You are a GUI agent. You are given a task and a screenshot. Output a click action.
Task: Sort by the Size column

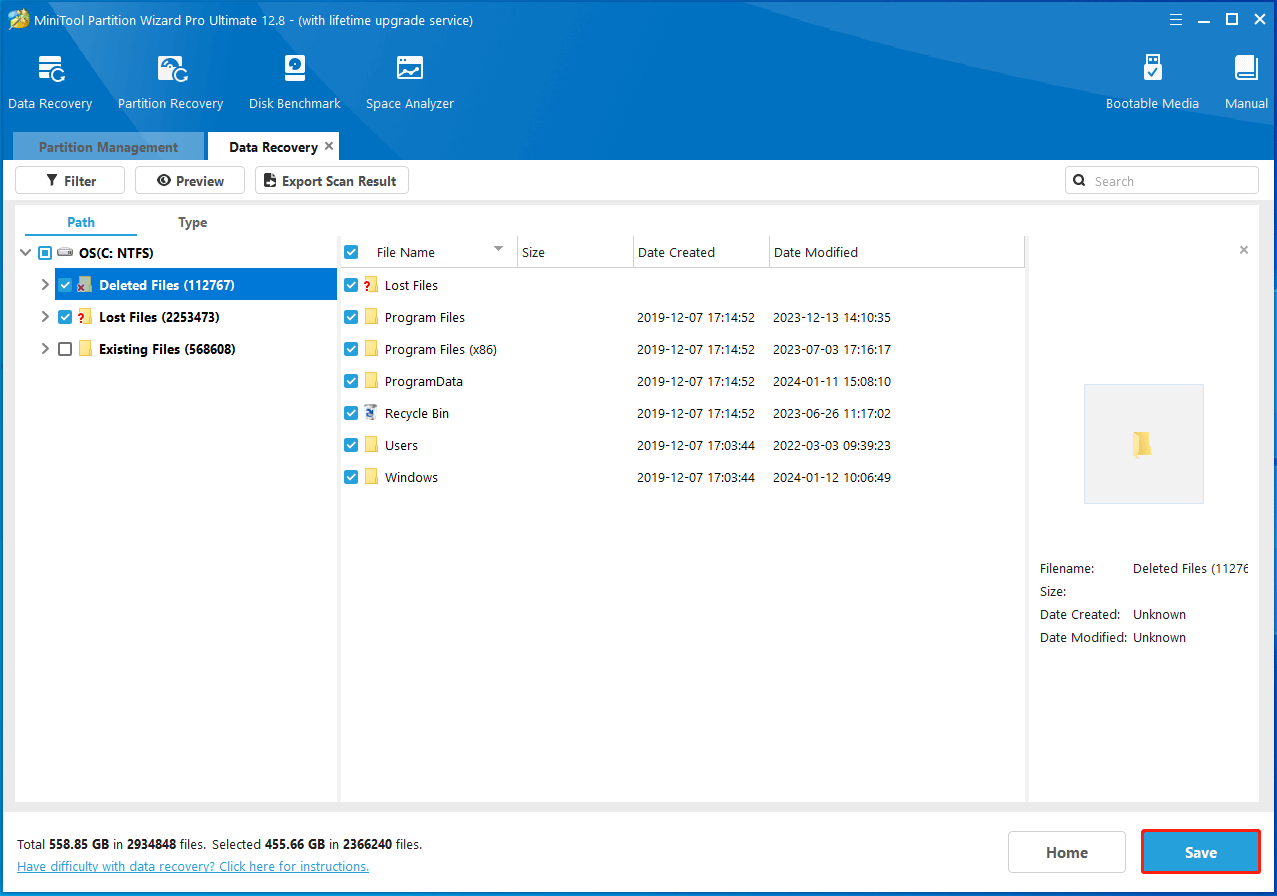click(x=575, y=252)
